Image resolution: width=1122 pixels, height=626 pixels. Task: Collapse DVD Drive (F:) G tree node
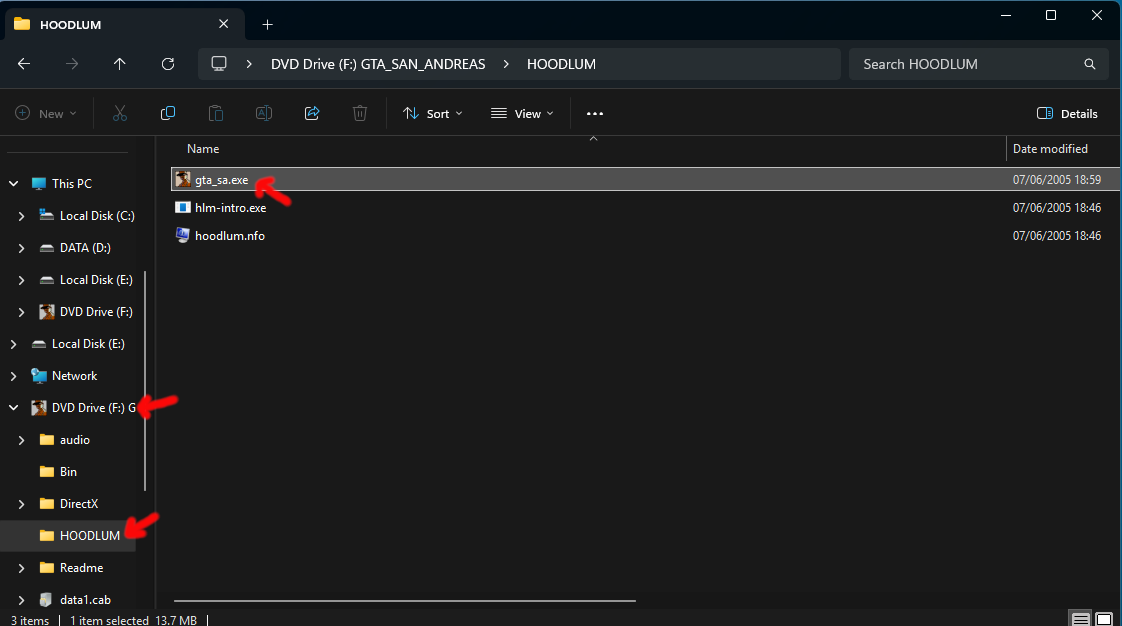click(14, 408)
